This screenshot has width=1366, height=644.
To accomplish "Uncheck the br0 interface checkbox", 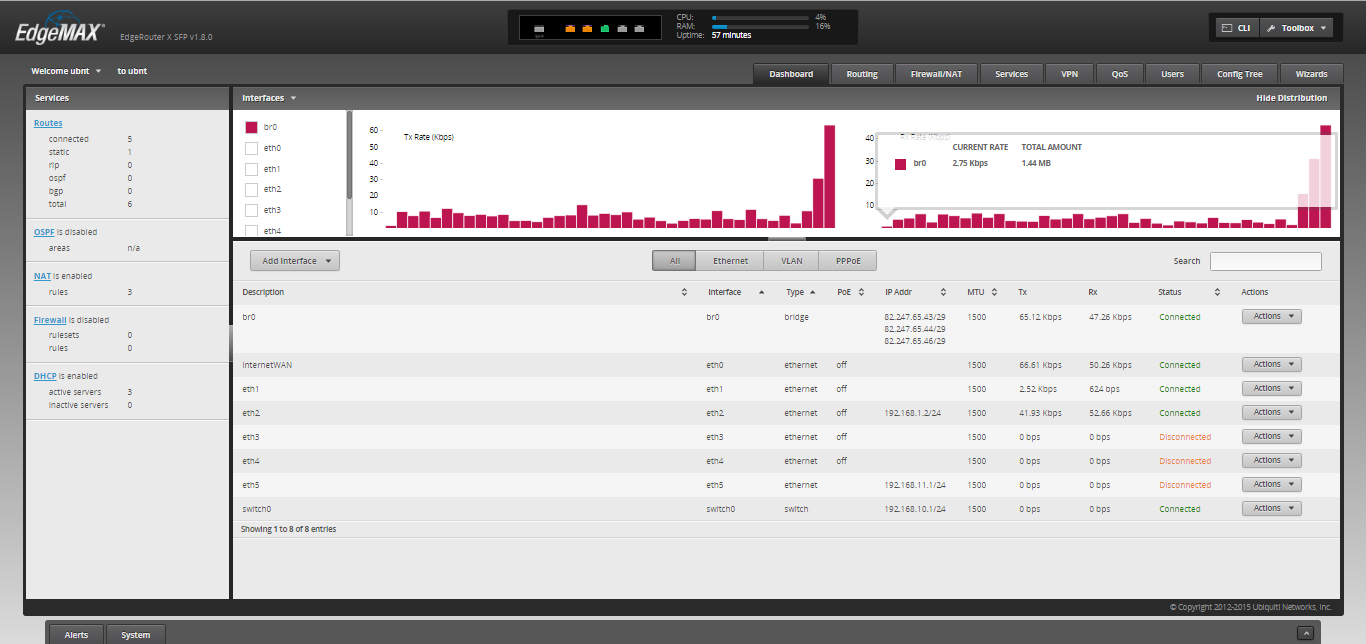I will 252,127.
